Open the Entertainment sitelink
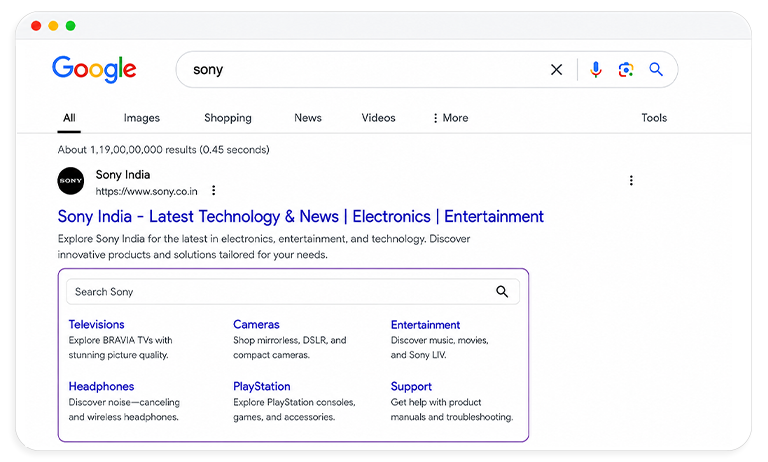This screenshot has height=462, width=768. point(425,325)
